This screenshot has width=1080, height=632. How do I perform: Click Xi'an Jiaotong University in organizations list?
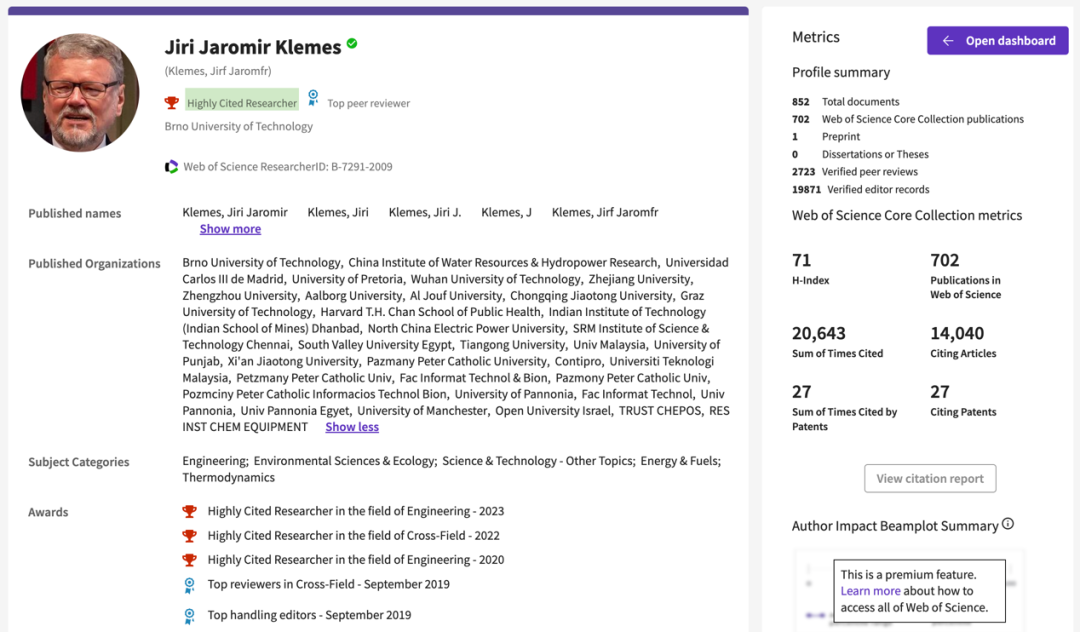293,361
